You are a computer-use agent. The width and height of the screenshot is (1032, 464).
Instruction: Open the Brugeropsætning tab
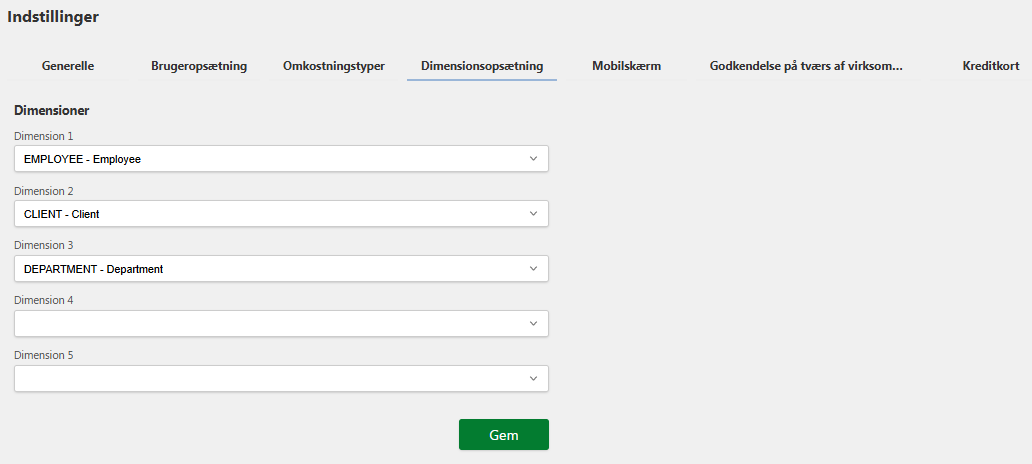[x=199, y=66]
